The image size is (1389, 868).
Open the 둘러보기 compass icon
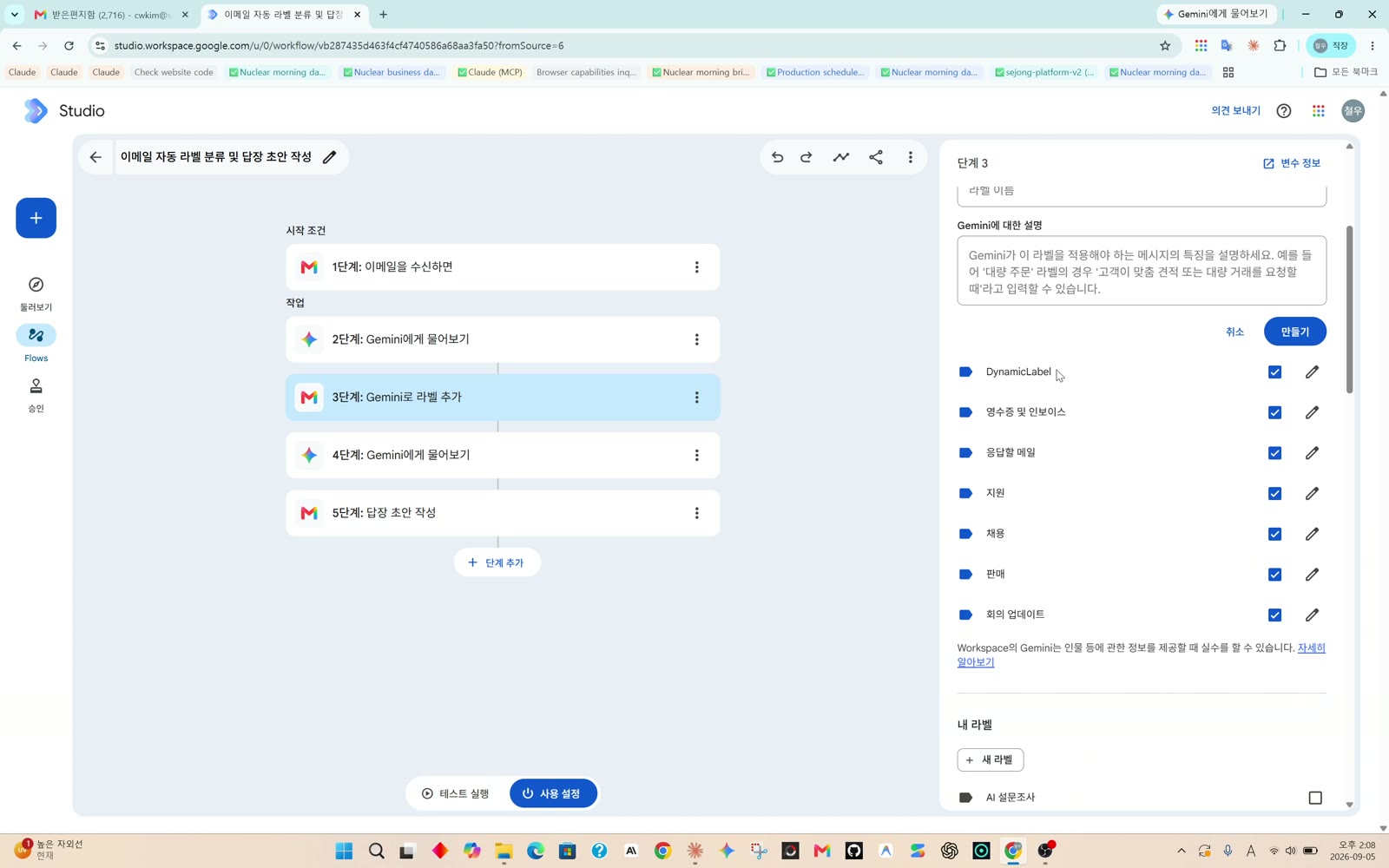click(x=36, y=285)
